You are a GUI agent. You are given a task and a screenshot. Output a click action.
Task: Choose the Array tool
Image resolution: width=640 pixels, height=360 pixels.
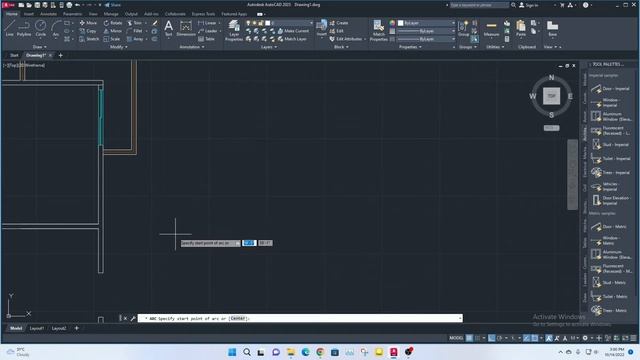pyautogui.click(x=135, y=39)
